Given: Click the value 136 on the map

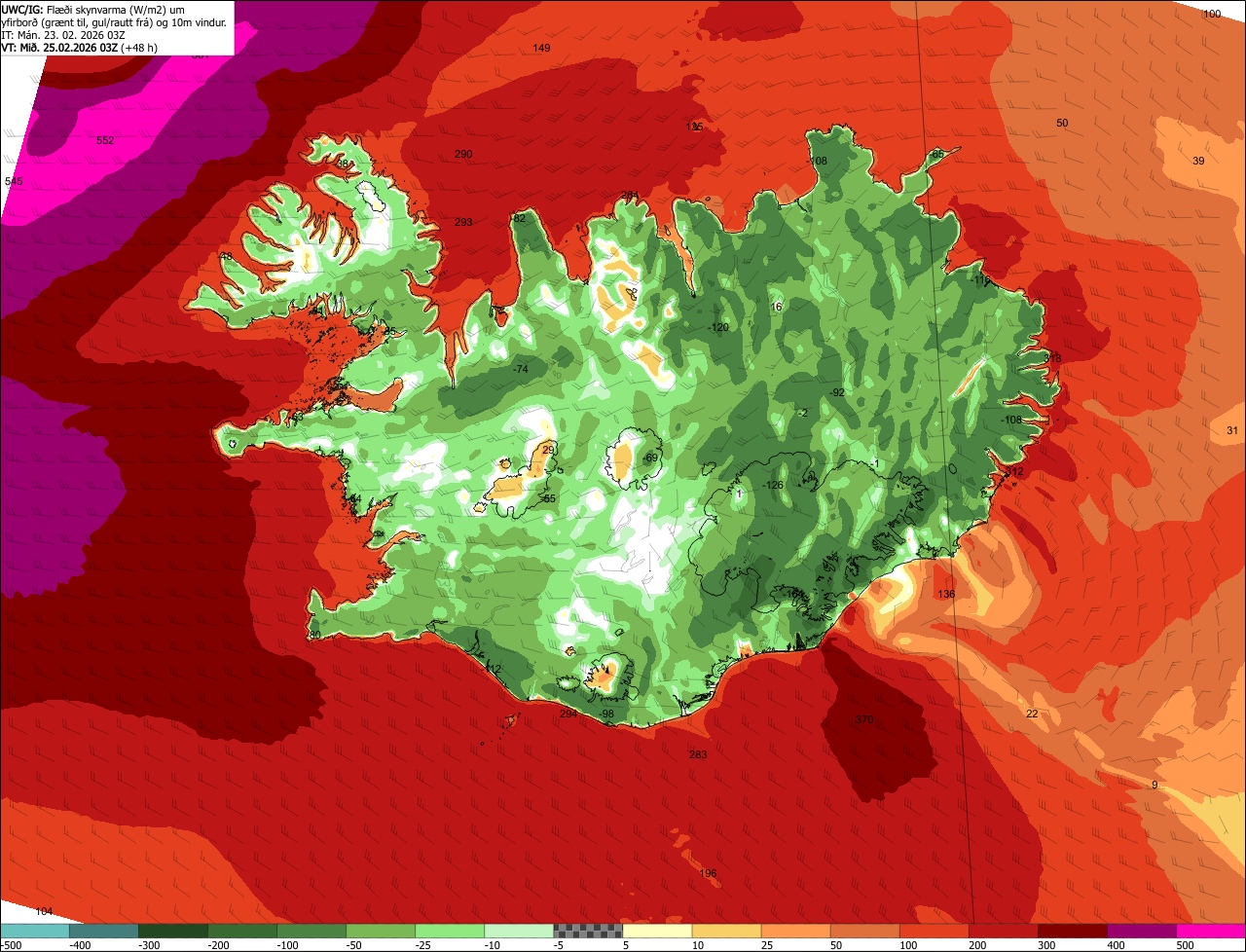Looking at the screenshot, I should (x=946, y=594).
